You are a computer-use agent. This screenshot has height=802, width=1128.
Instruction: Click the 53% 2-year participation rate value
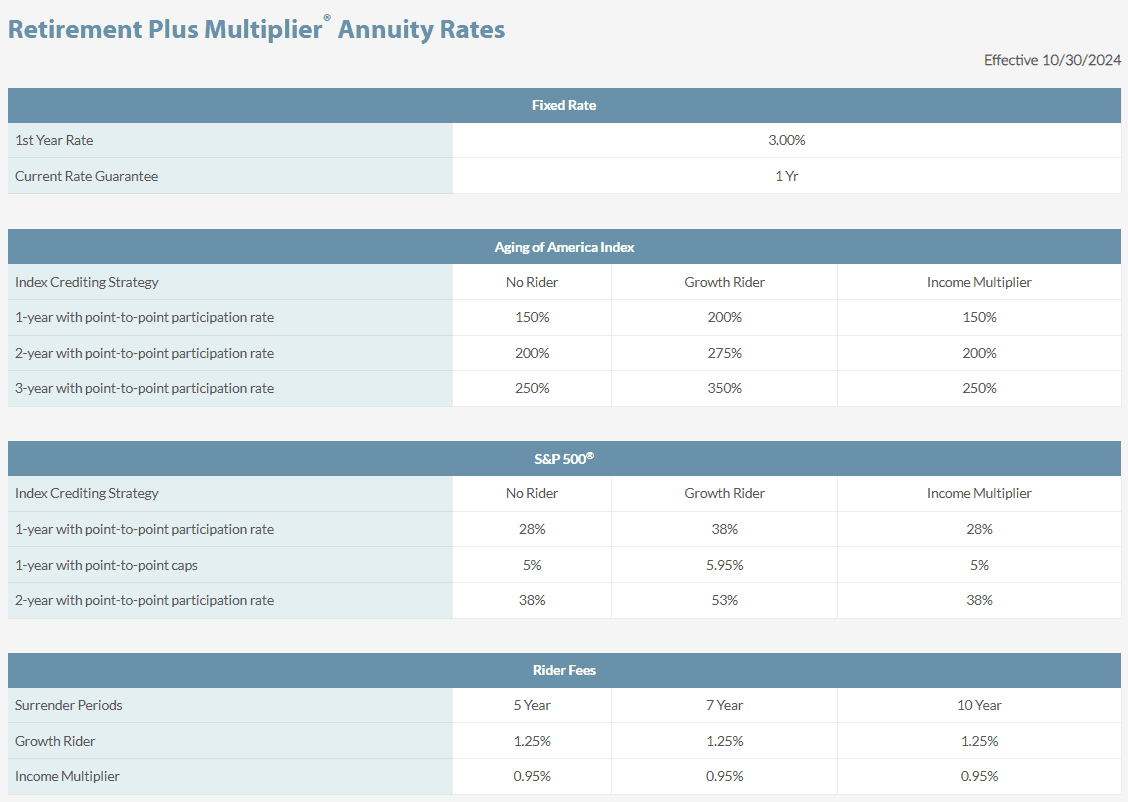(x=724, y=600)
